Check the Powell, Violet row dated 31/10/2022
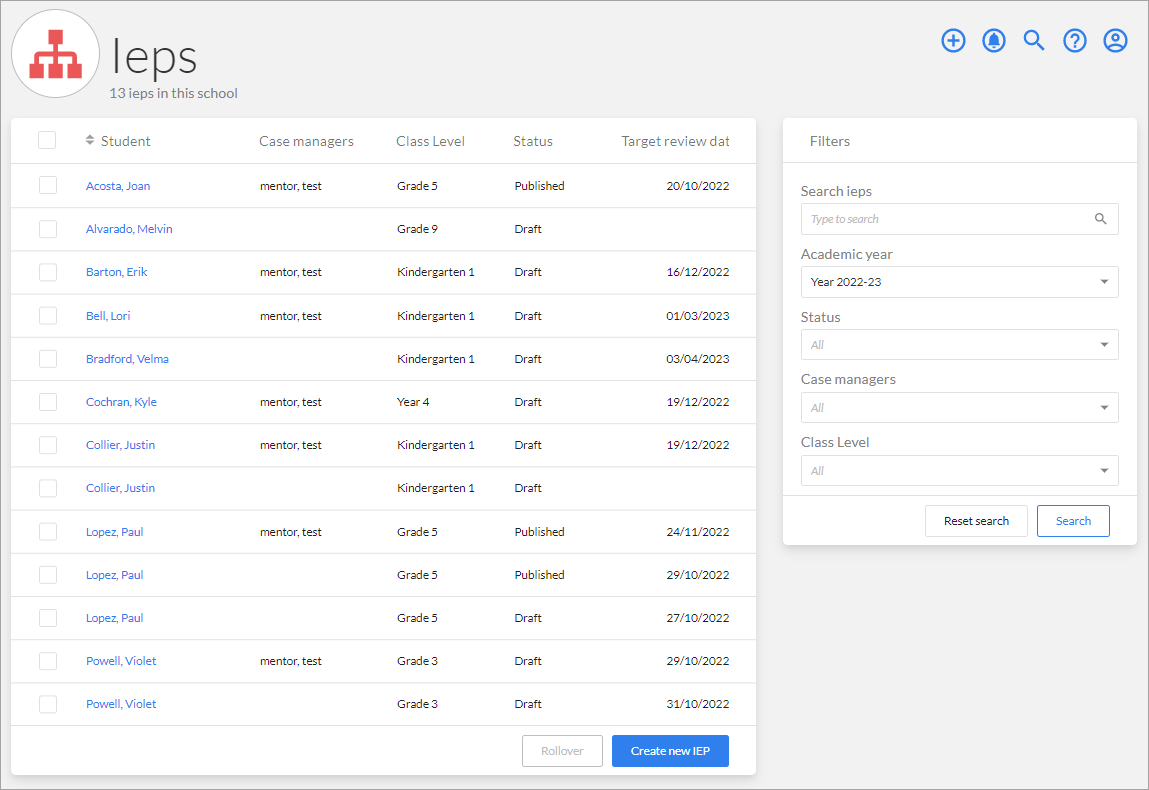 (48, 704)
